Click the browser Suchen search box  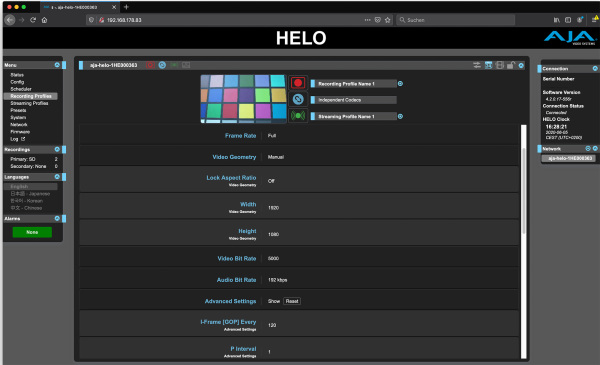(455, 20)
